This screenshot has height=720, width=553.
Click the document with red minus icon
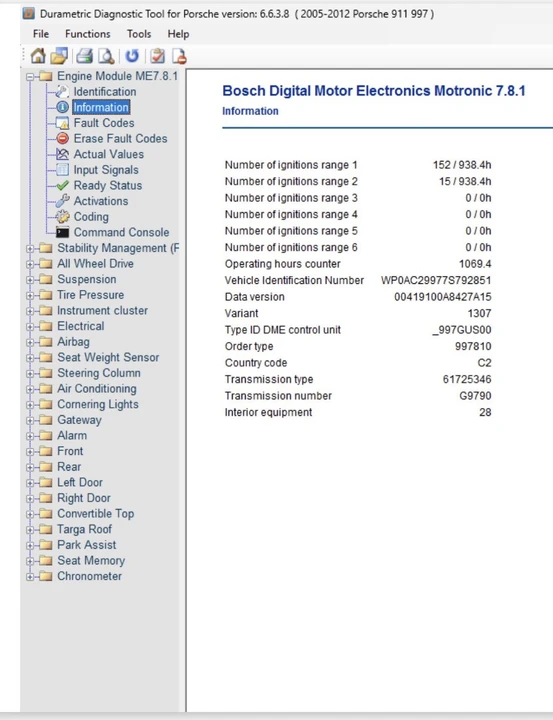(179, 56)
